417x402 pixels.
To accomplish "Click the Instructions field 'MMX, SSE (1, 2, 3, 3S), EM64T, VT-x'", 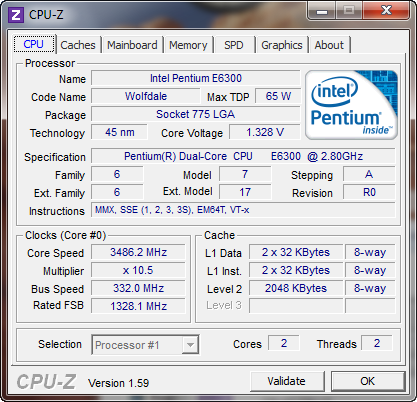I will (243, 210).
